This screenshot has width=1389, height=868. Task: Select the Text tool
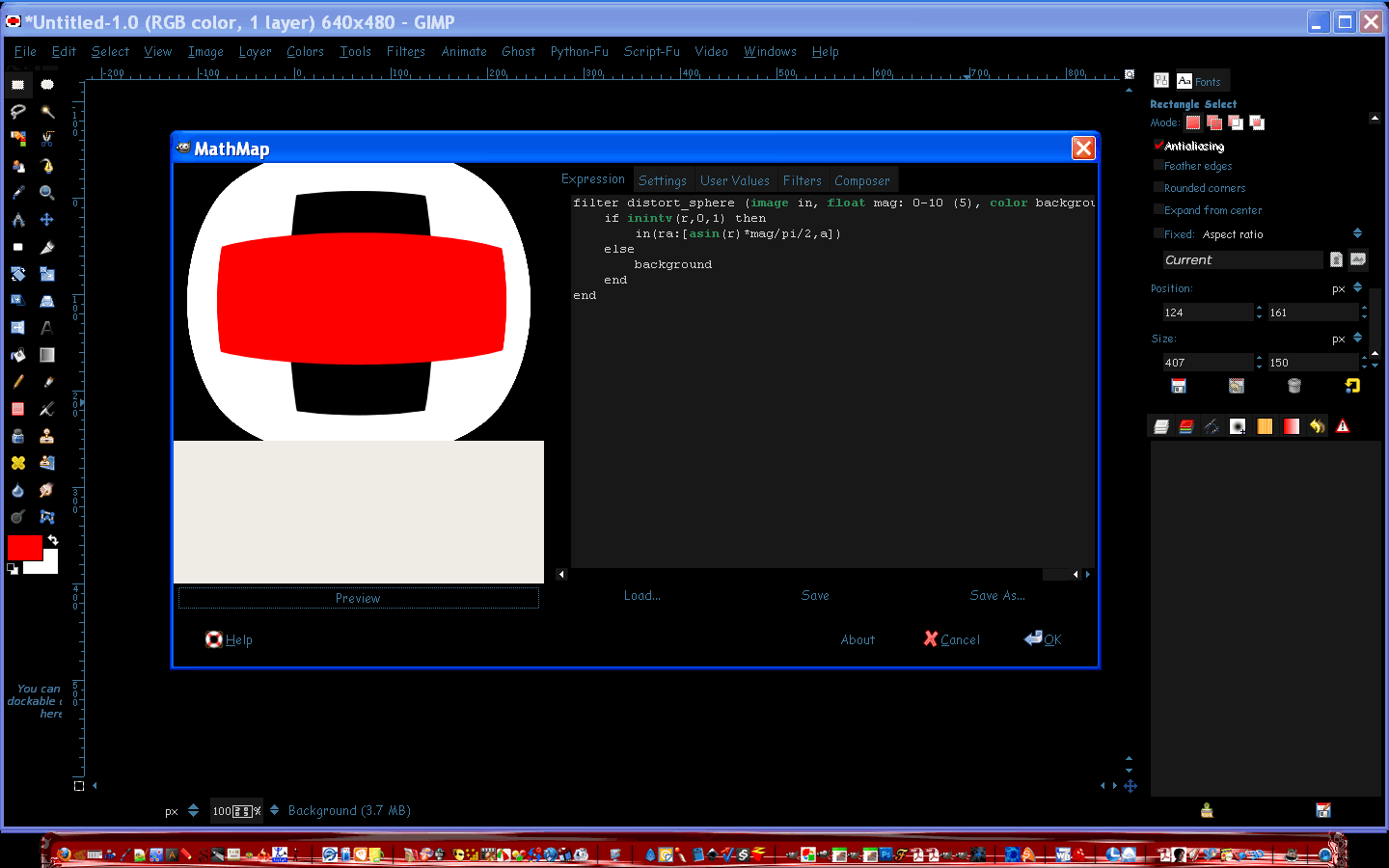tap(46, 328)
